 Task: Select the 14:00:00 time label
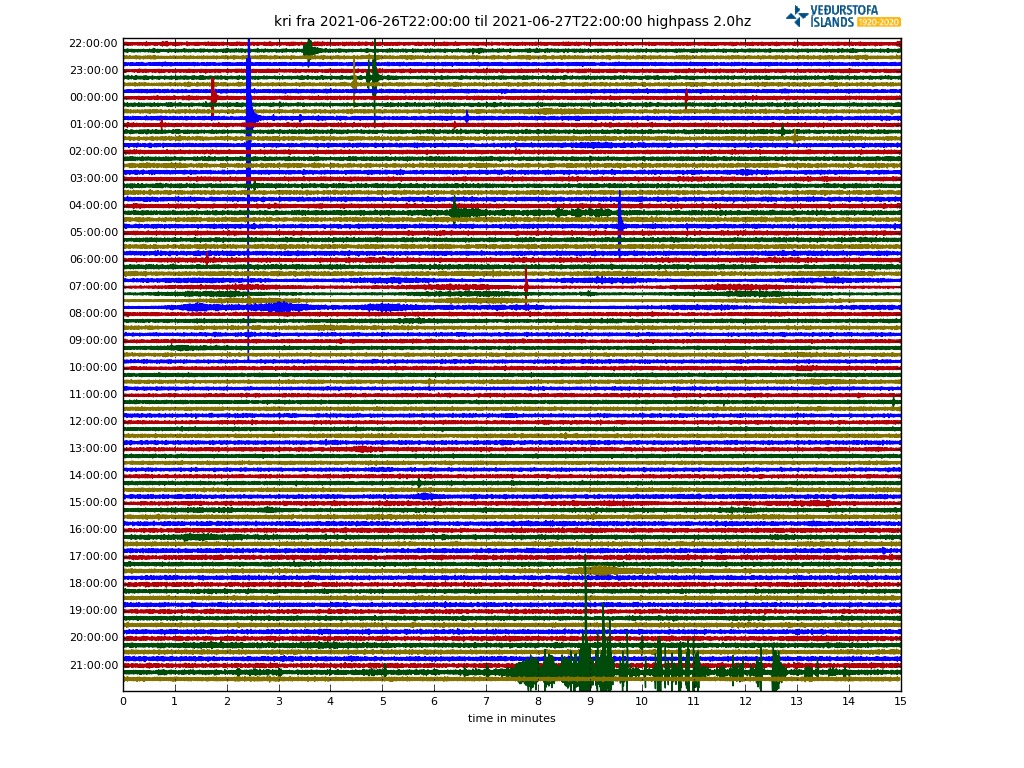93,475
